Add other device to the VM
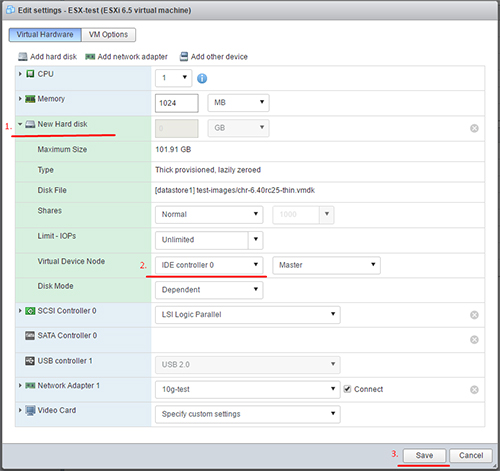This screenshot has width=500, height=471. coord(214,57)
